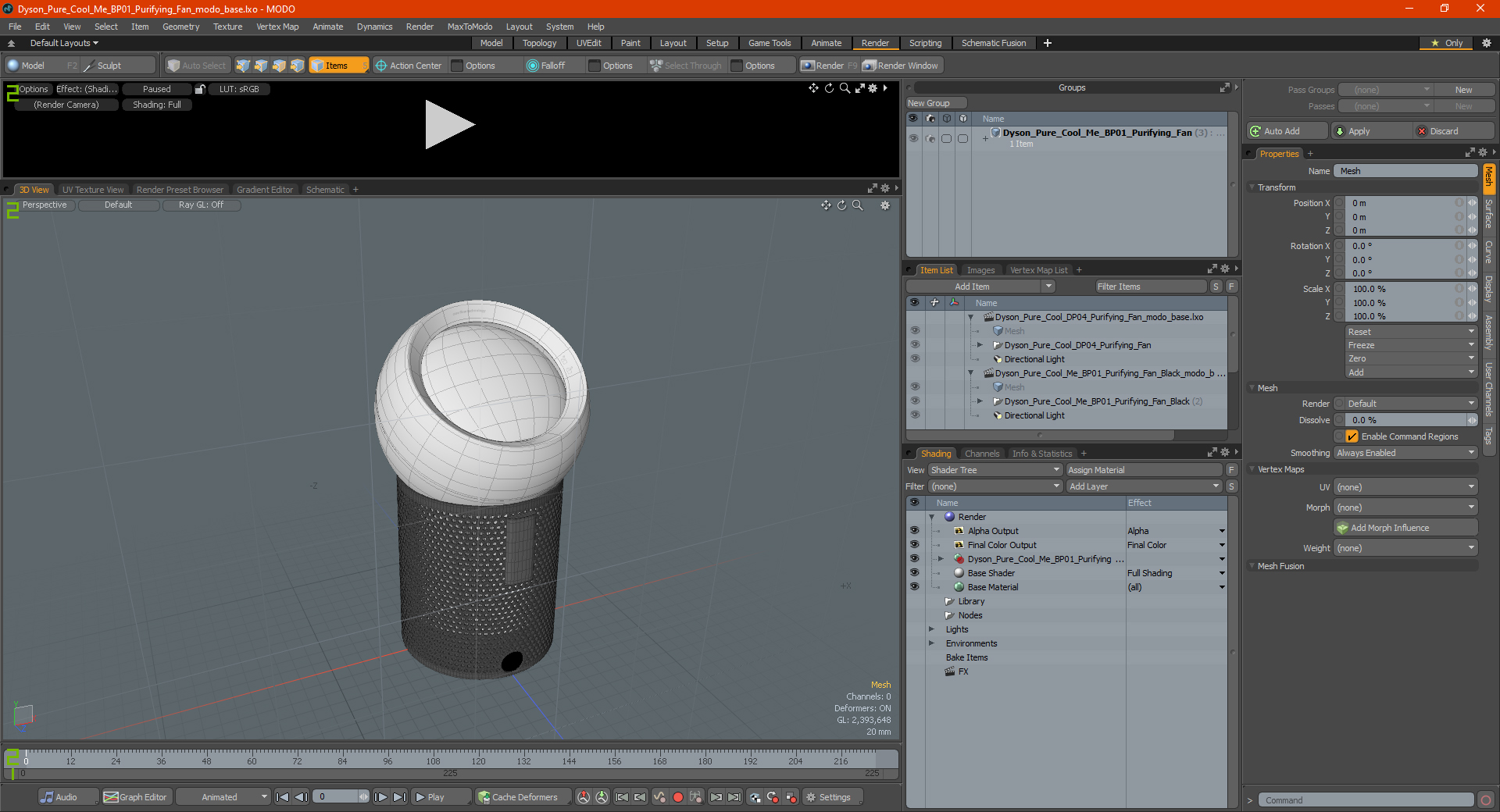This screenshot has width=1500, height=812.
Task: Hide the Base Shader layer
Action: click(914, 573)
